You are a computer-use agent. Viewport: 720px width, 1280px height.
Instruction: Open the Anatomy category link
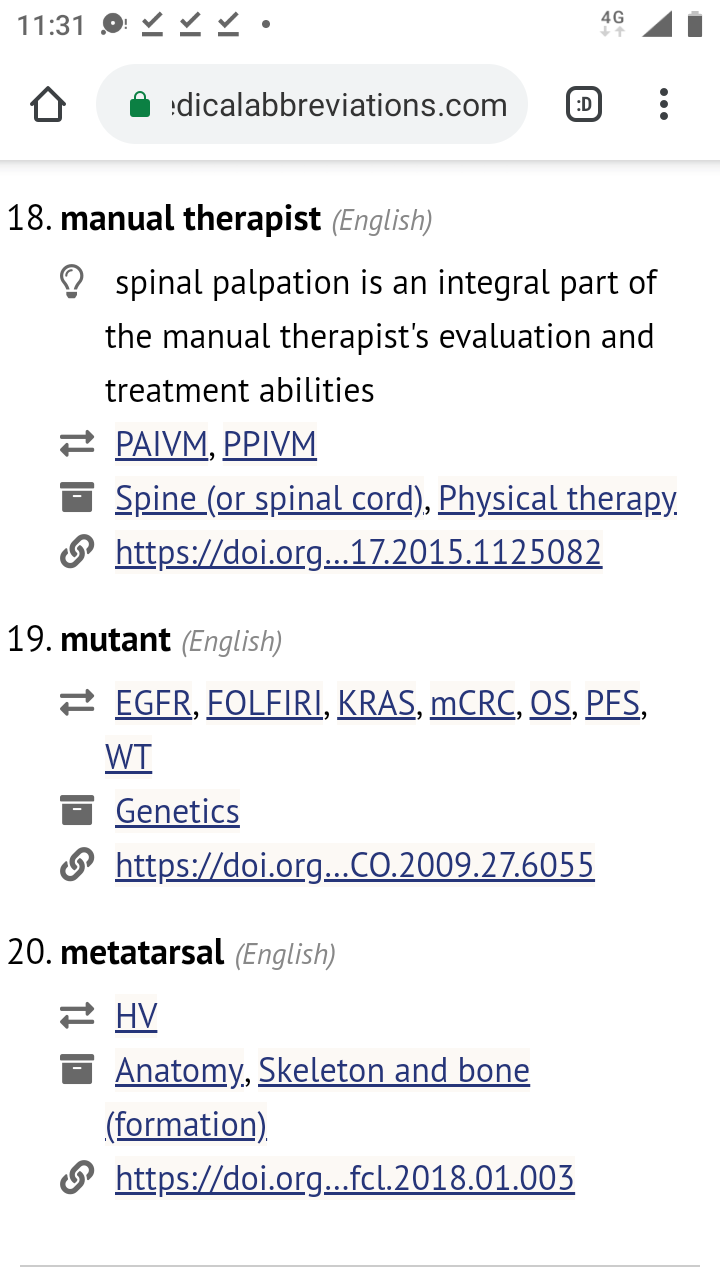(178, 1071)
